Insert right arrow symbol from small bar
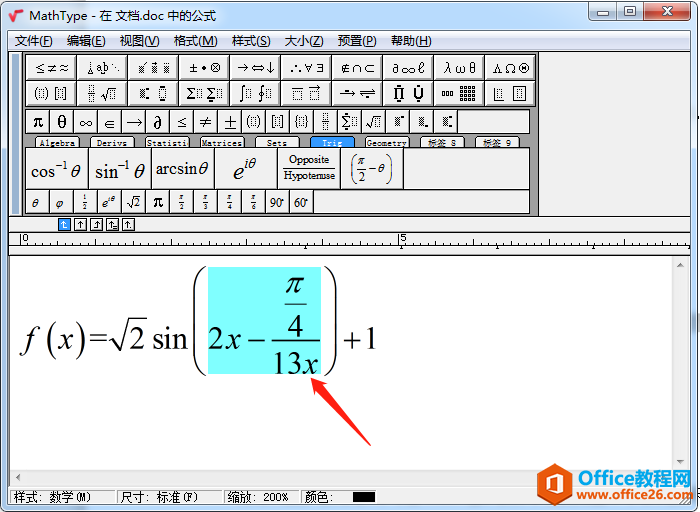 134,121
